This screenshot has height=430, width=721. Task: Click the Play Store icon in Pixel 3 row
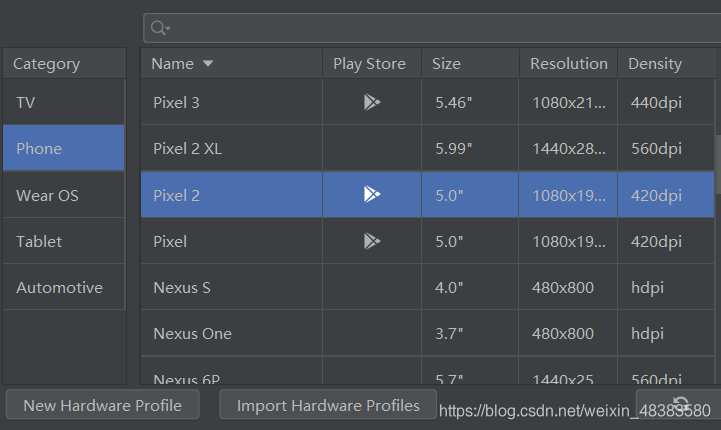(372, 102)
